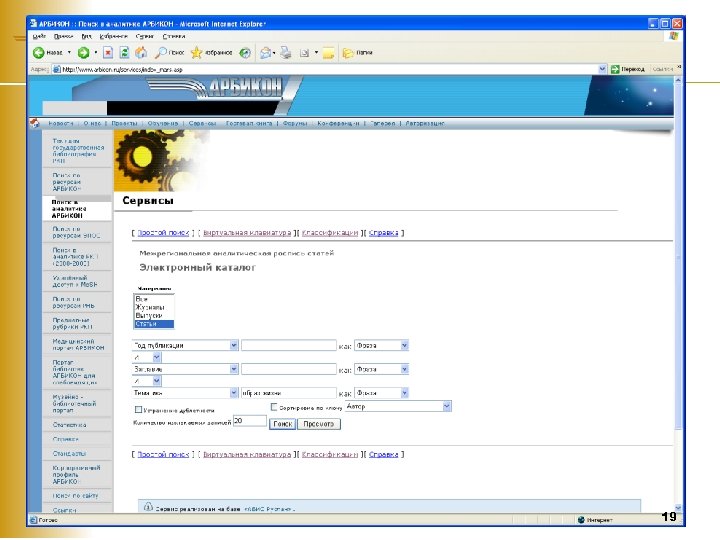This screenshot has height=540, width=720.
Task: Click the Поиск search button in form
Action: point(282,424)
